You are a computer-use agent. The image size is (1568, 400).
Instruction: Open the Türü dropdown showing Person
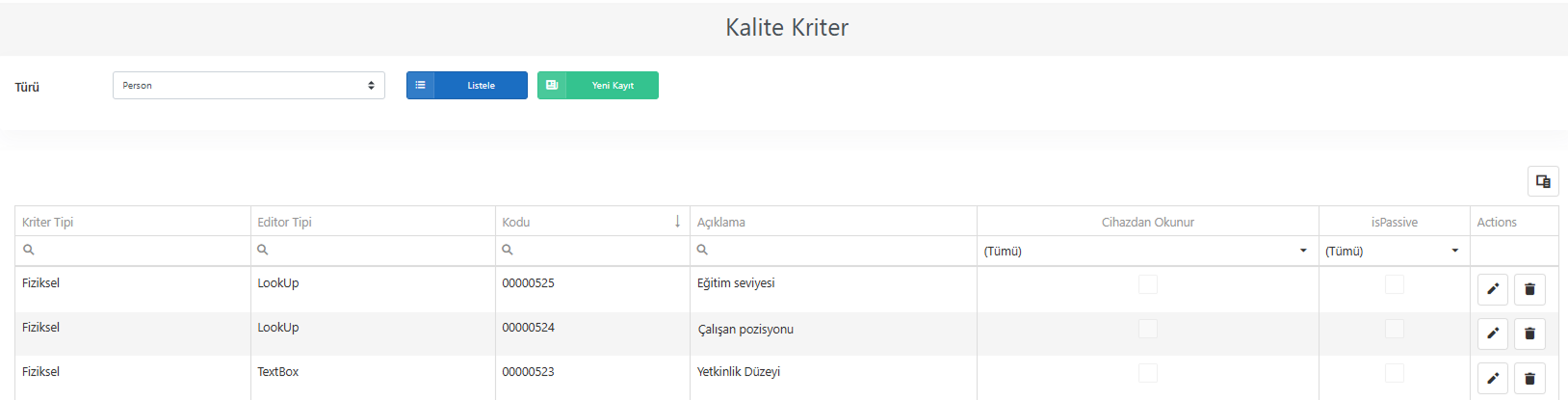248,86
